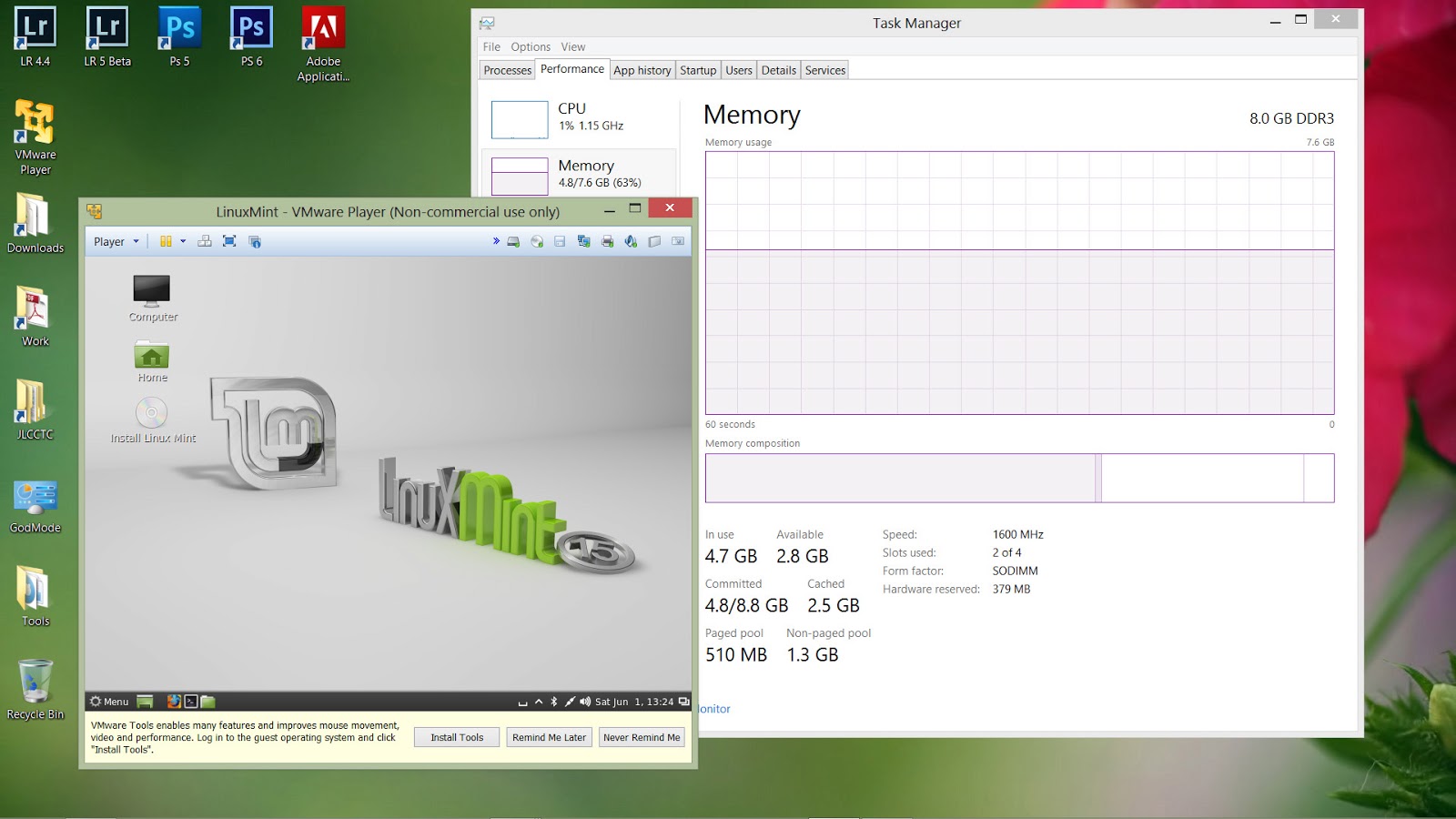Screen dimensions: 1456x819
Task: Expand the hidden devices chevron in VMware toolbar
Action: (x=496, y=241)
